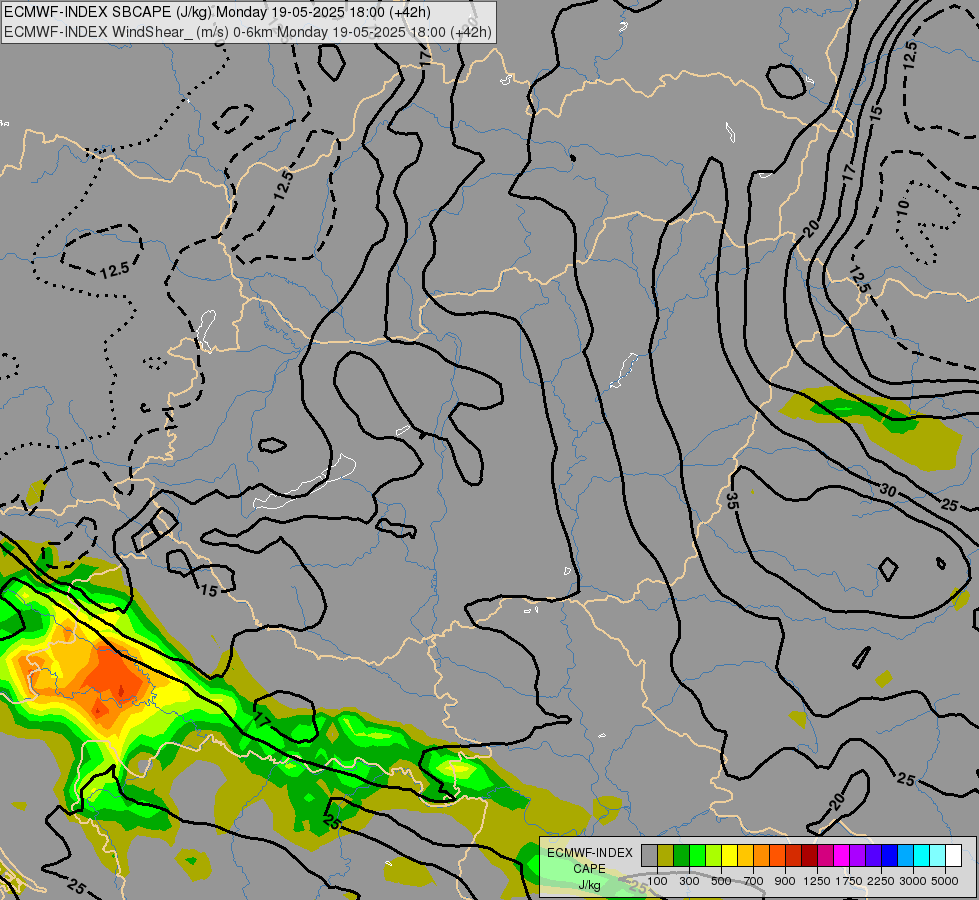Pick the bright magenta legend swatch
The height and width of the screenshot is (900, 979).
[841, 856]
